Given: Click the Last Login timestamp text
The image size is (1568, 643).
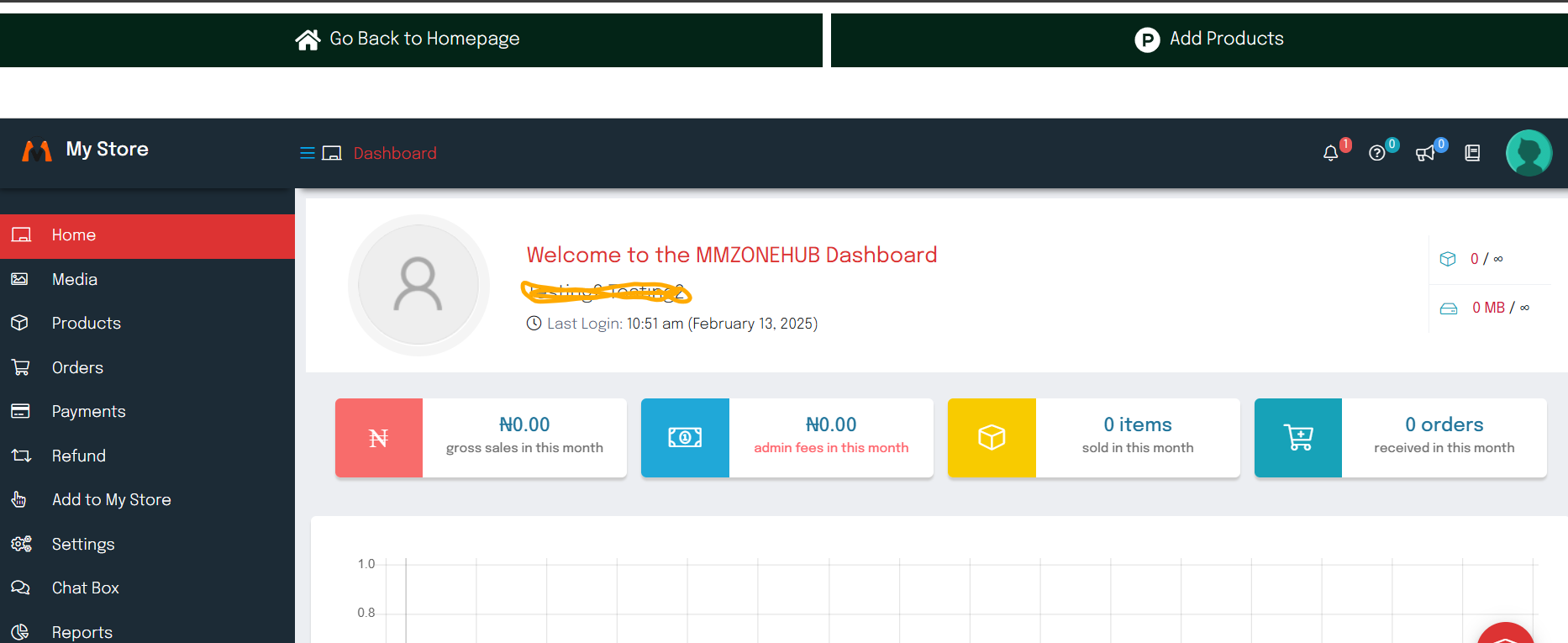Looking at the screenshot, I should [682, 324].
